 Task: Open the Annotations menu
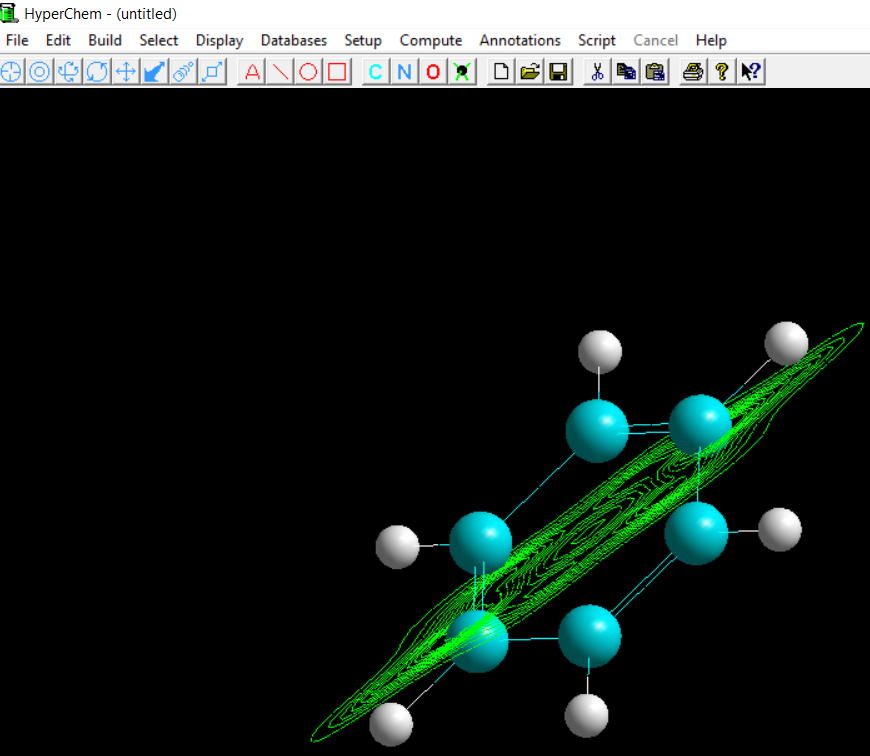pos(520,40)
